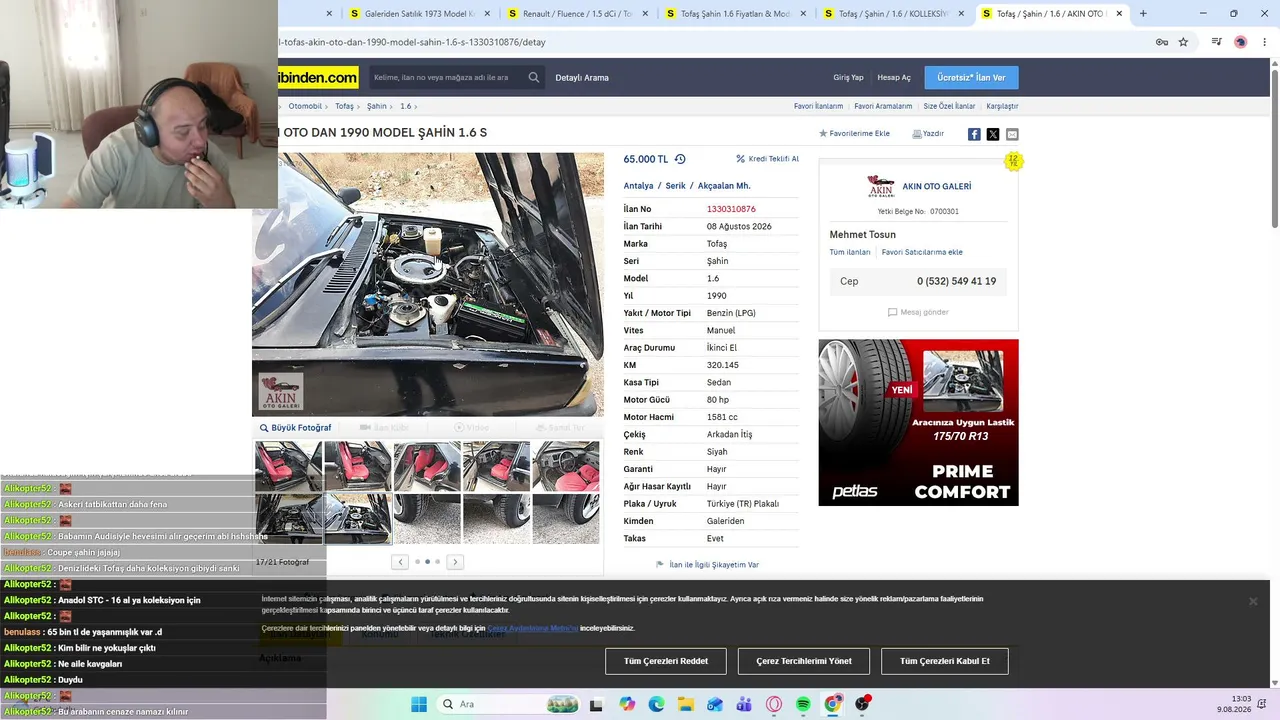The width and height of the screenshot is (1280, 720).
Task: Open Opera browser from the taskbar
Action: [774, 704]
